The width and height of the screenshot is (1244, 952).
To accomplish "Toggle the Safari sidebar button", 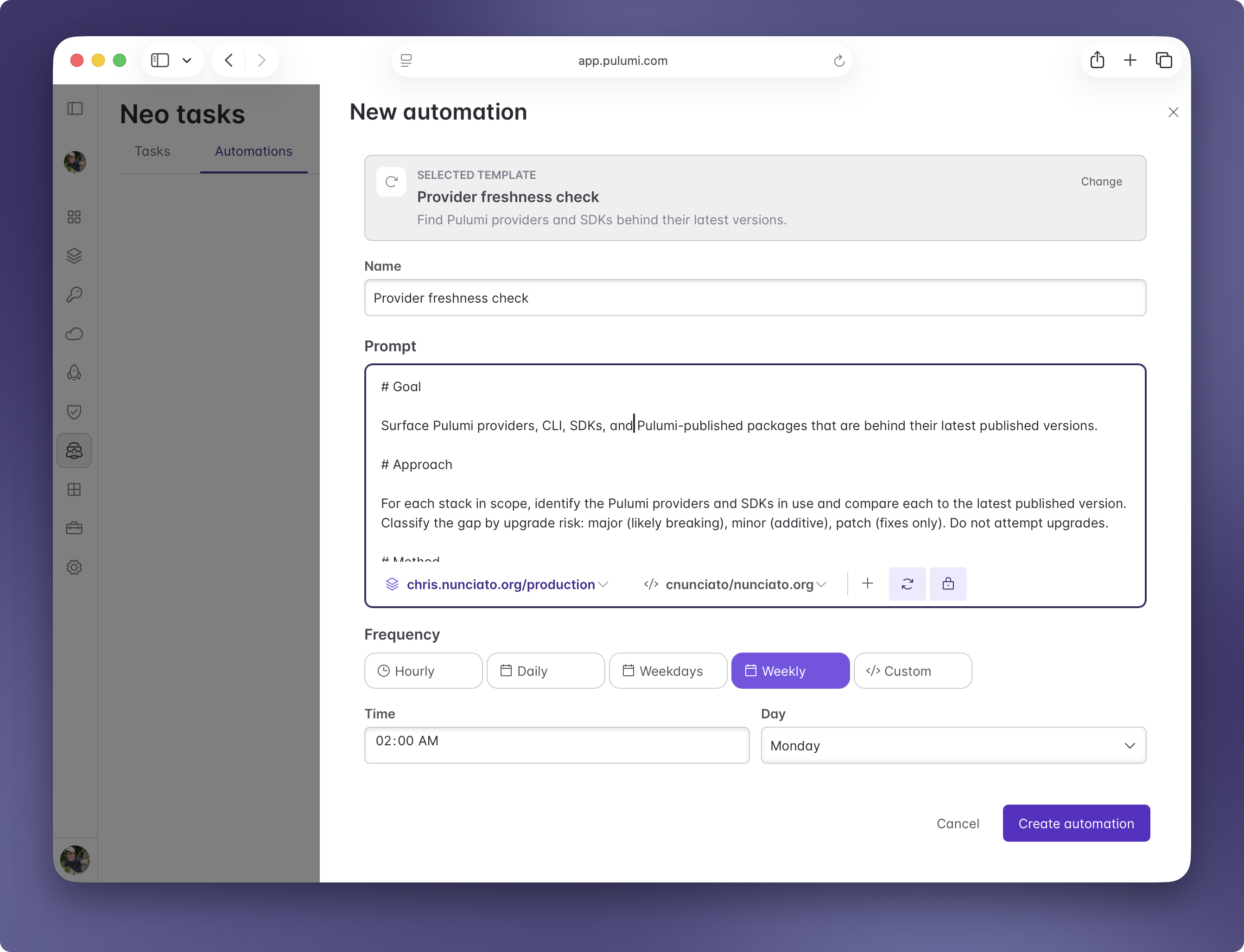I will pos(160,60).
